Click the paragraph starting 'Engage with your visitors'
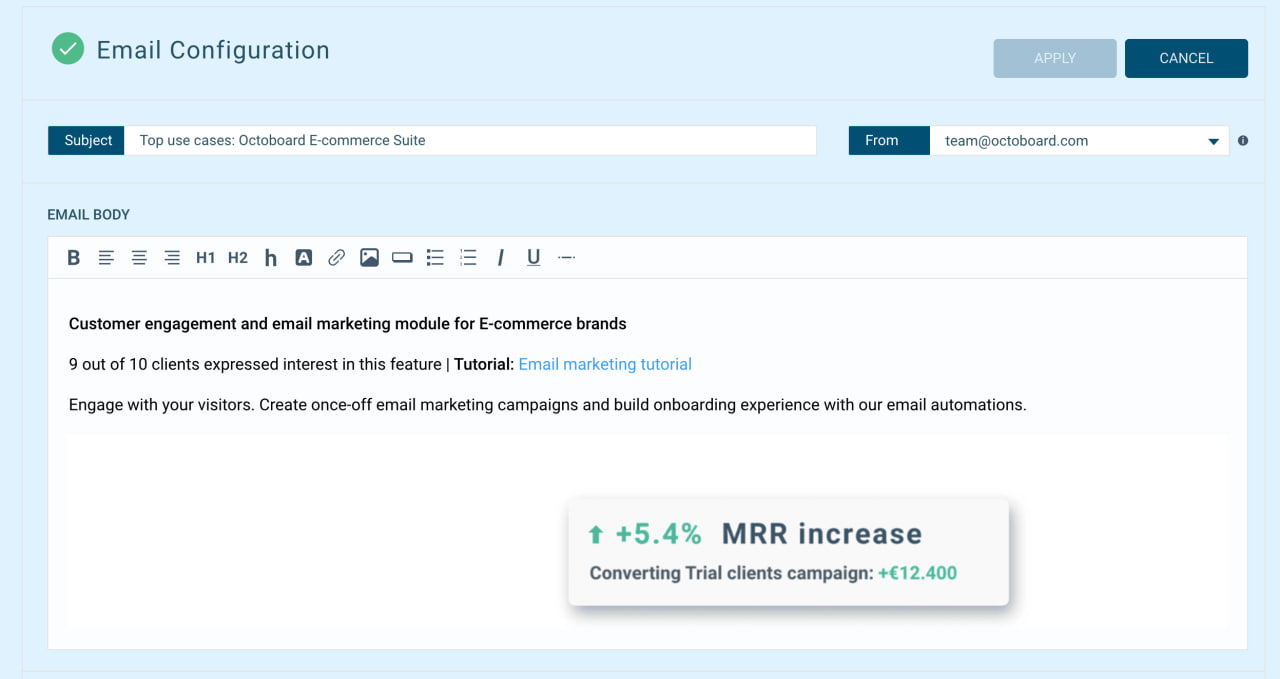This screenshot has height=679, width=1280. coord(548,405)
